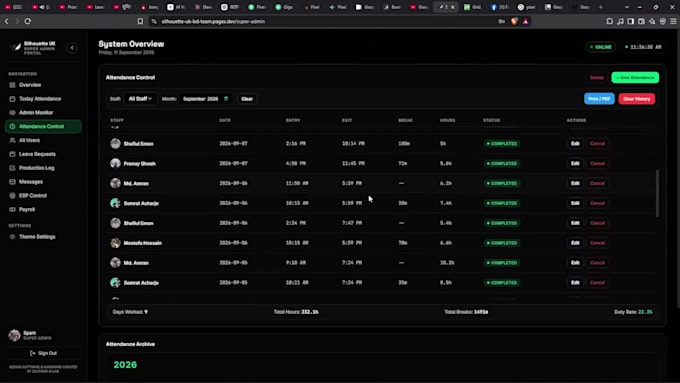Edit Shafiul Emon's 2026-09-06 record
The width and height of the screenshot is (680, 383).
pyautogui.click(x=575, y=223)
